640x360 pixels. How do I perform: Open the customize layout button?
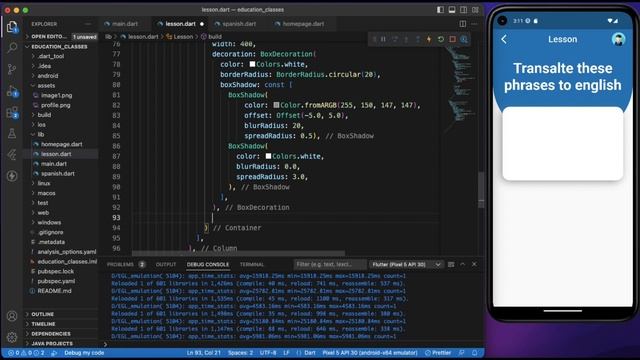[x=476, y=9]
